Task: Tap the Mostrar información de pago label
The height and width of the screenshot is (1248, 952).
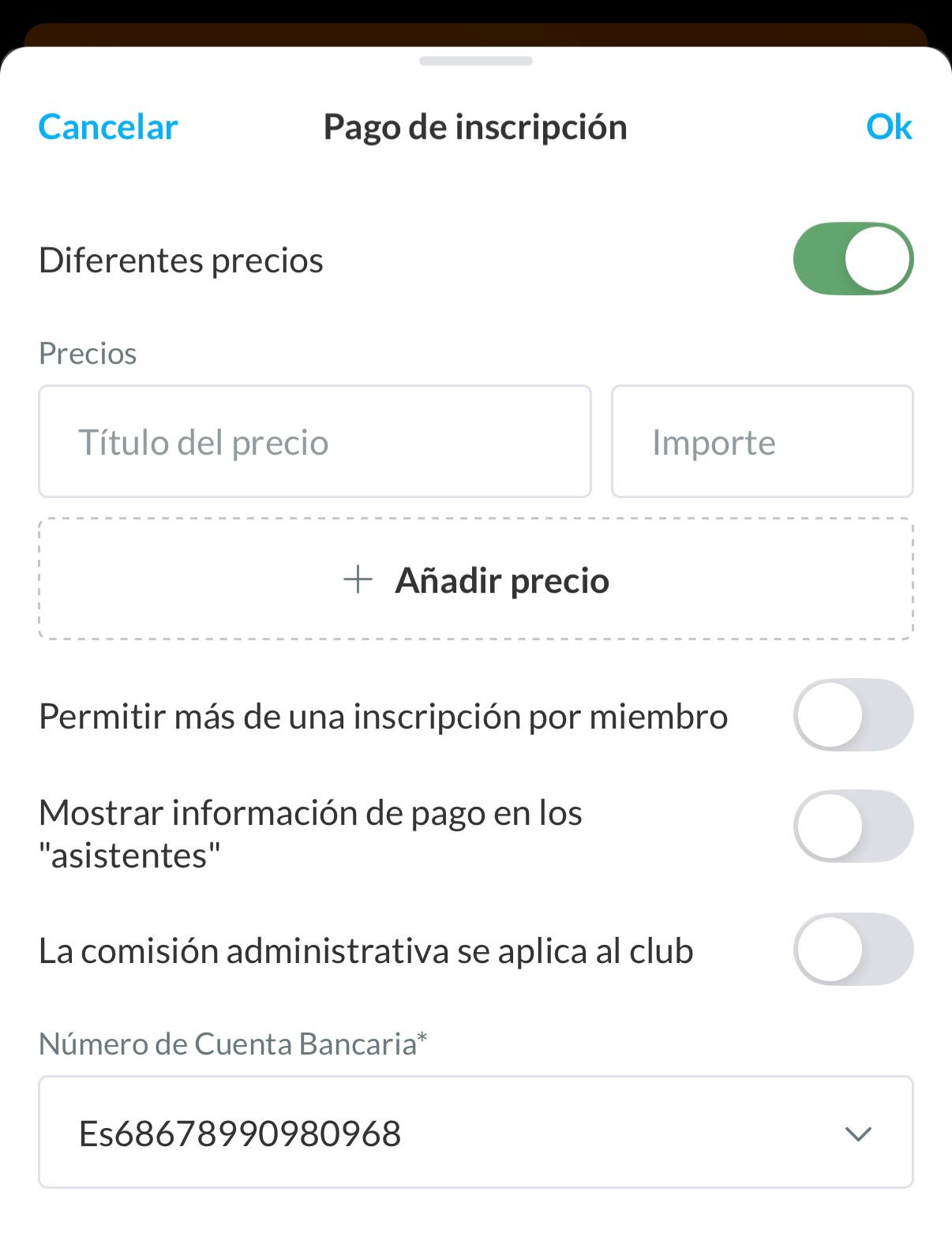Action: click(310, 834)
